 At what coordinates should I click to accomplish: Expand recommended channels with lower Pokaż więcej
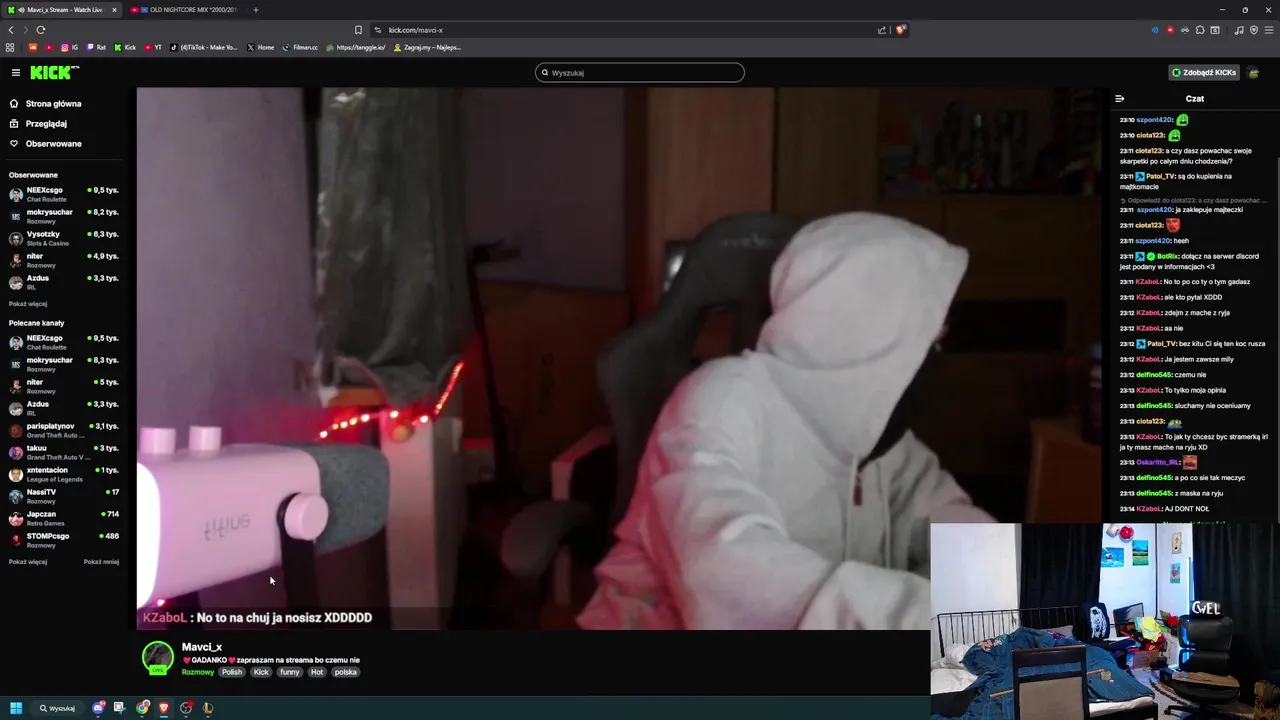pos(28,562)
